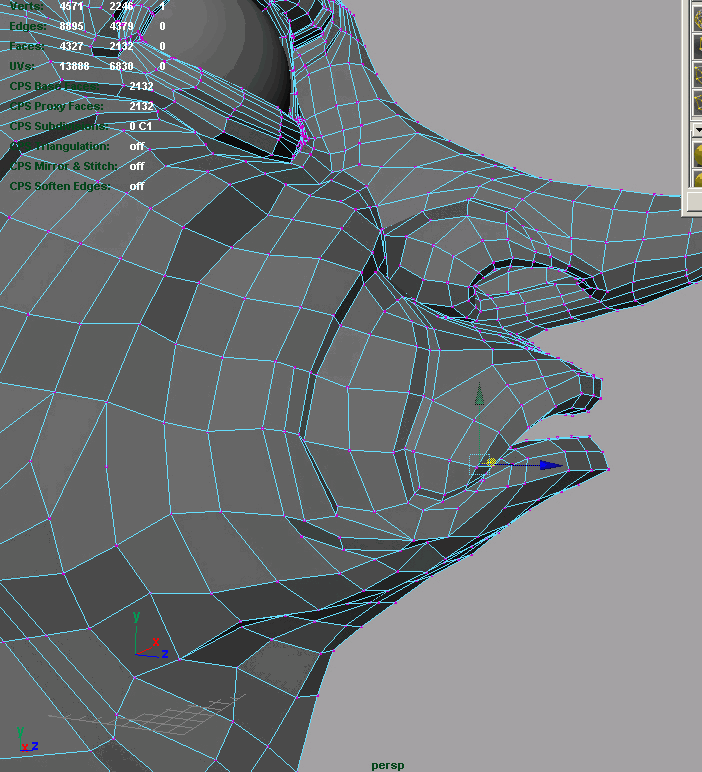Click the UVs count label in HUD

pyautogui.click(x=24, y=66)
